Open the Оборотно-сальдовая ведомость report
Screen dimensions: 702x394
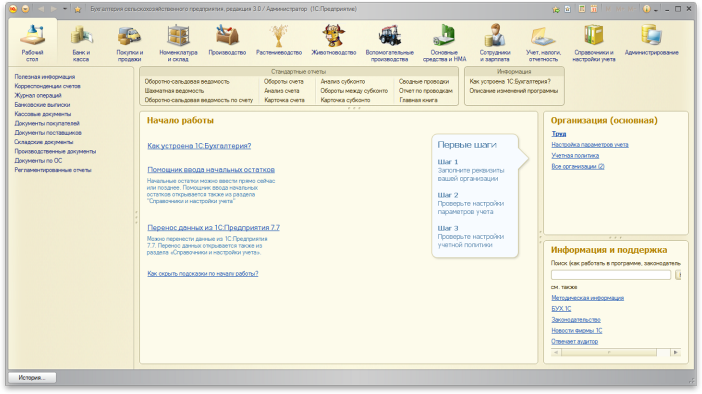tap(187, 81)
